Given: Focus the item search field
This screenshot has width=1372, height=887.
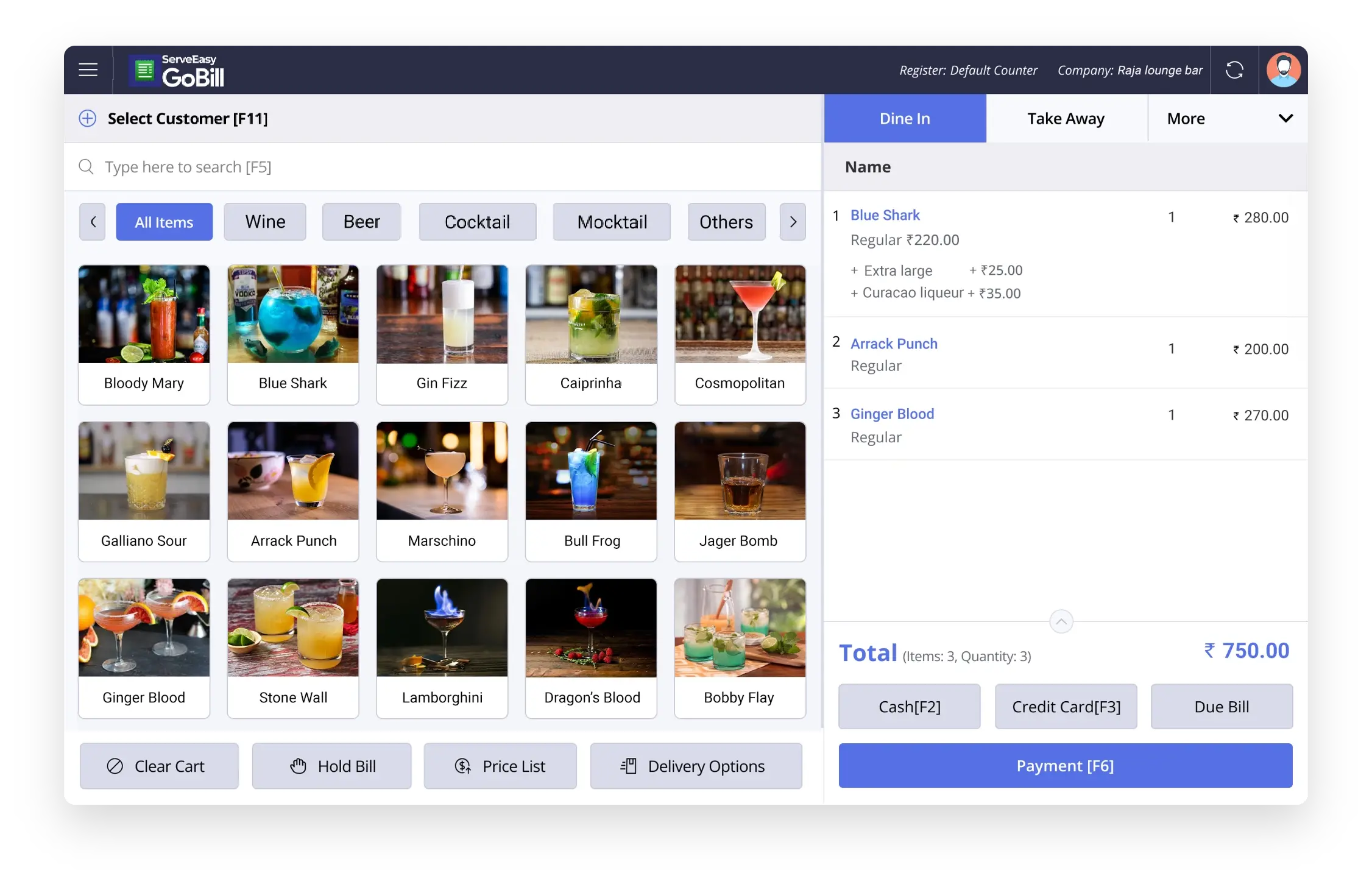Looking at the screenshot, I should (x=426, y=166).
